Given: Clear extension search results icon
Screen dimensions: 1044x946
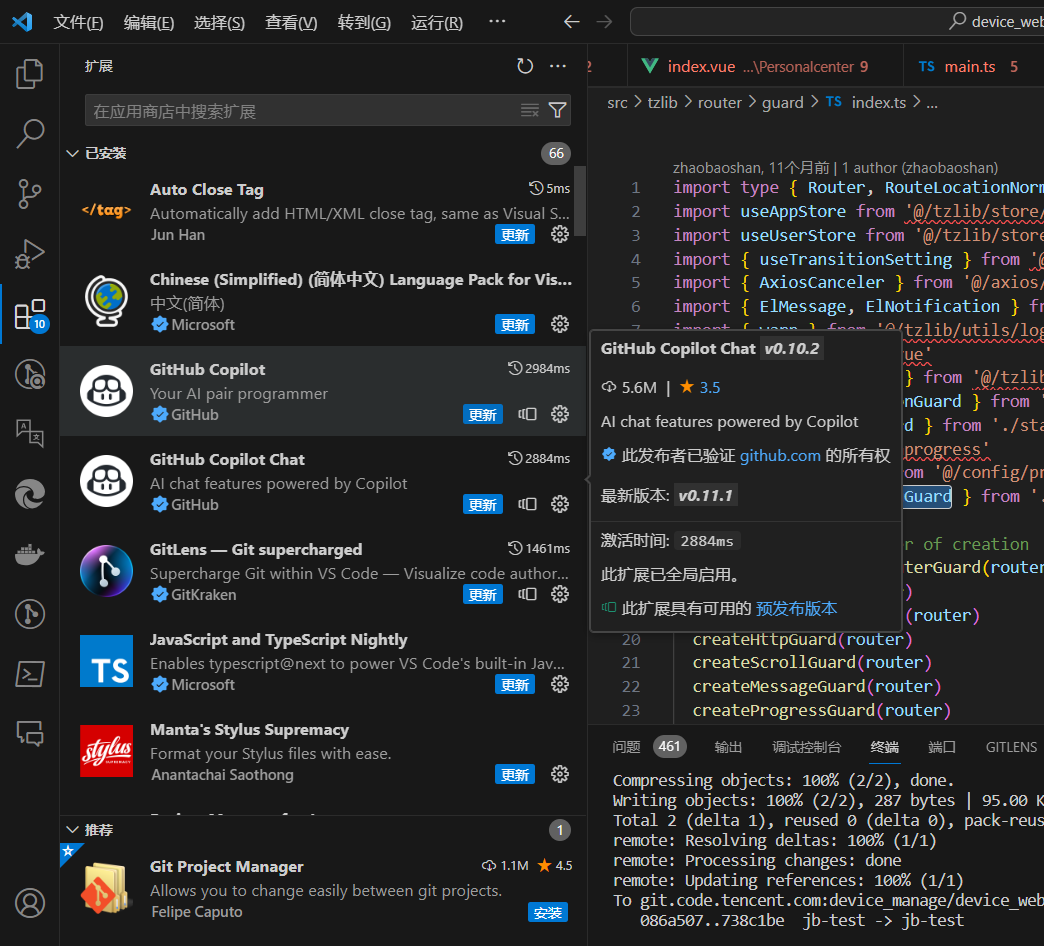Looking at the screenshot, I should coord(530,110).
